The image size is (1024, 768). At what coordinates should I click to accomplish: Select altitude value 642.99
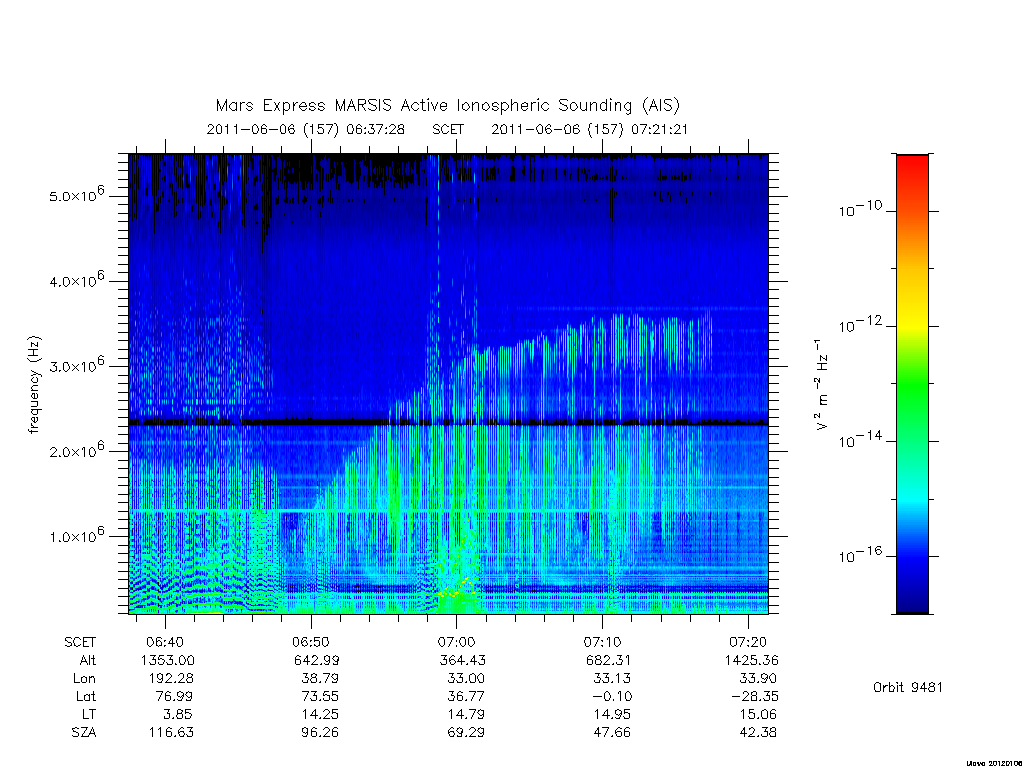[316, 660]
